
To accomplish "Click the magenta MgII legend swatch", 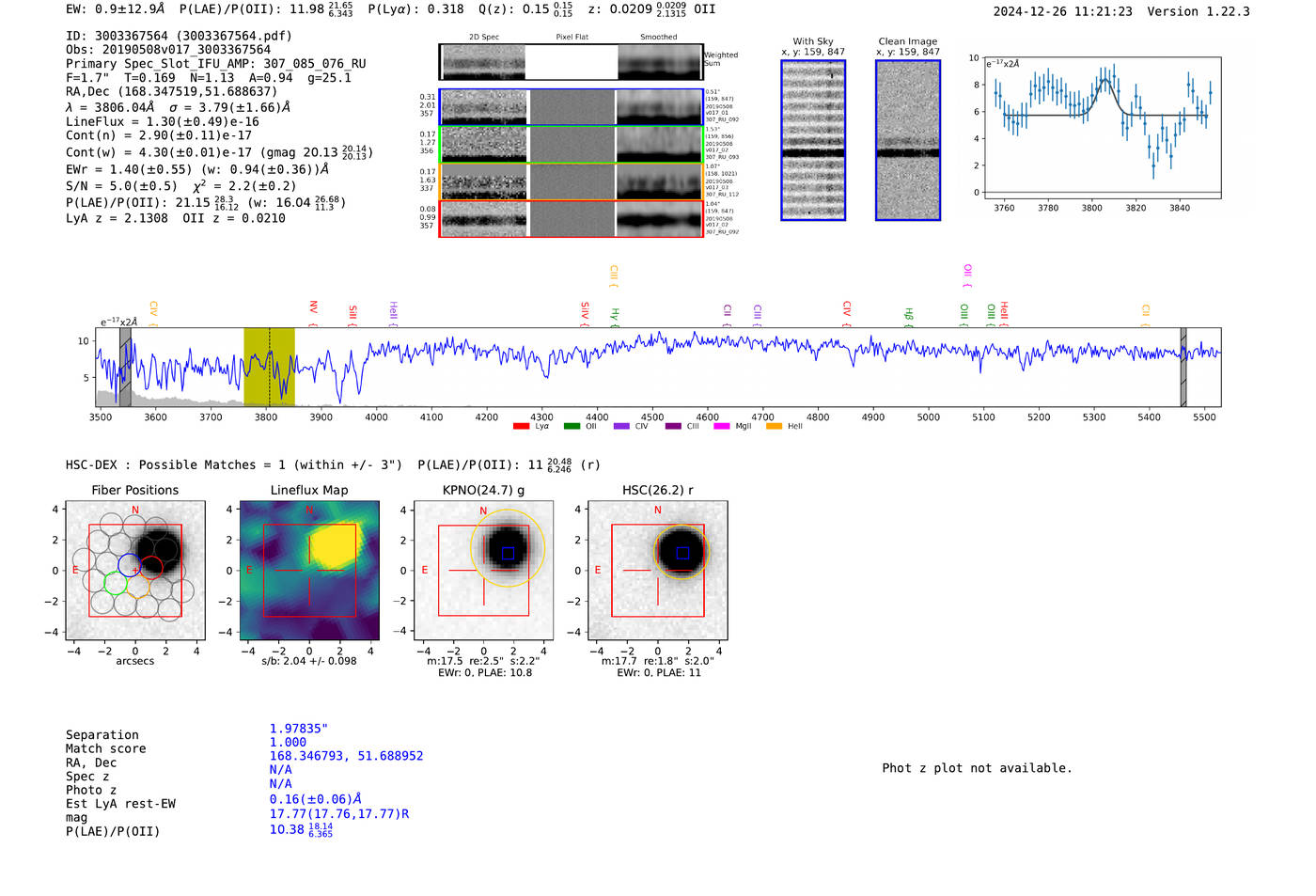I will 722,427.
